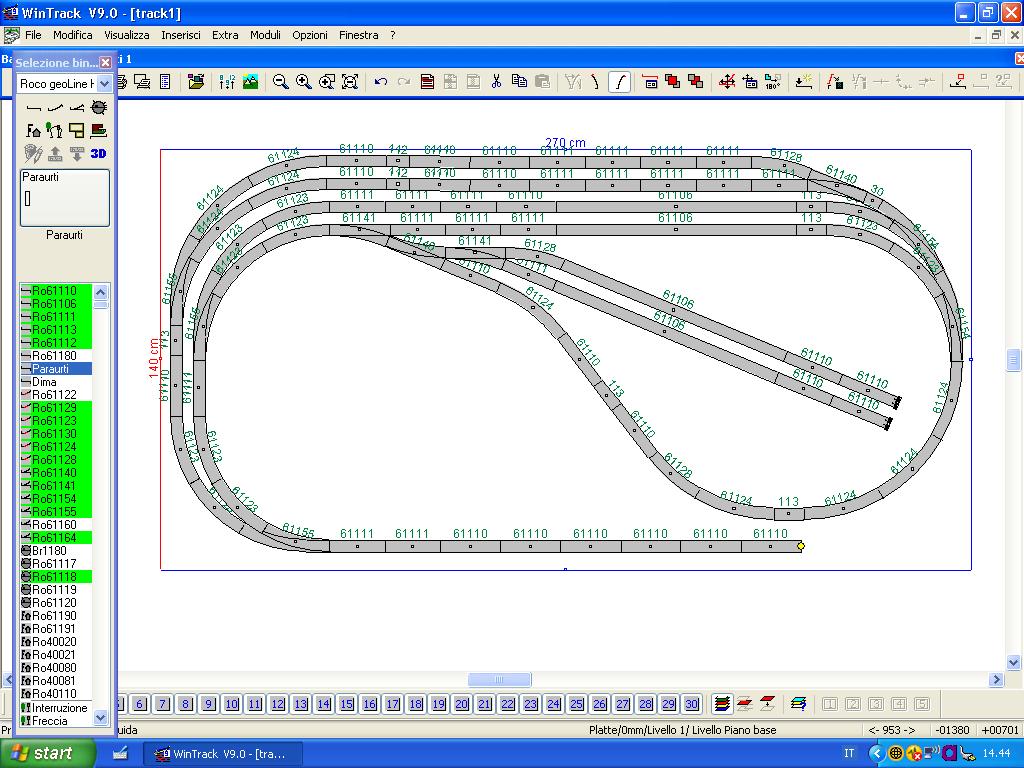Screen dimensions: 1024x768
Task: Click the zoom to fit icon
Action: (x=350, y=82)
